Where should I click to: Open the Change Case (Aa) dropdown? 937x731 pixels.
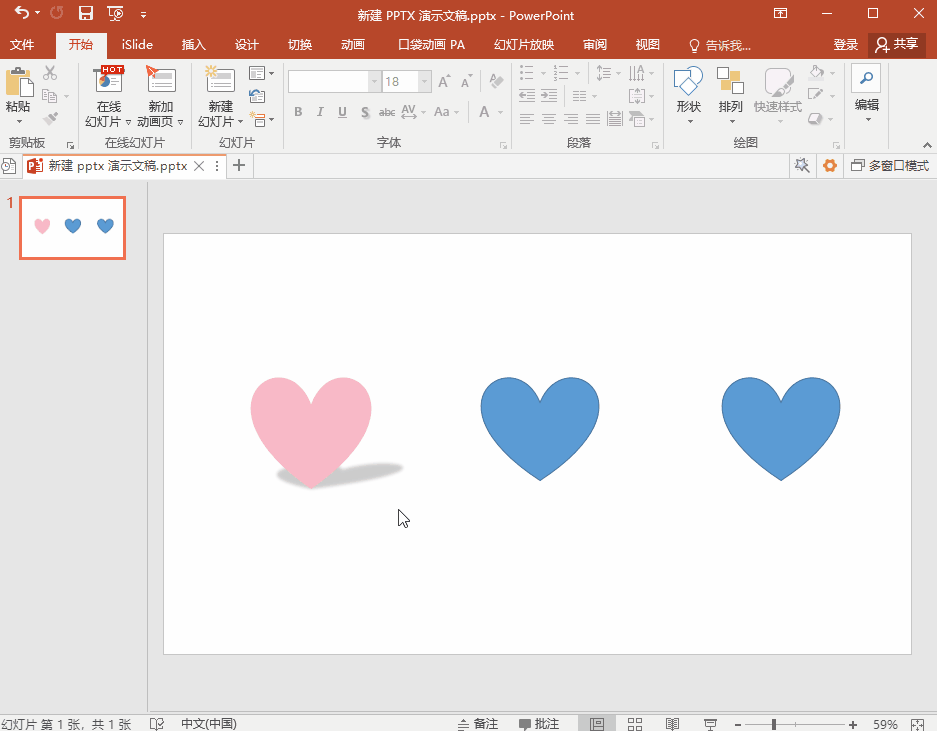446,112
